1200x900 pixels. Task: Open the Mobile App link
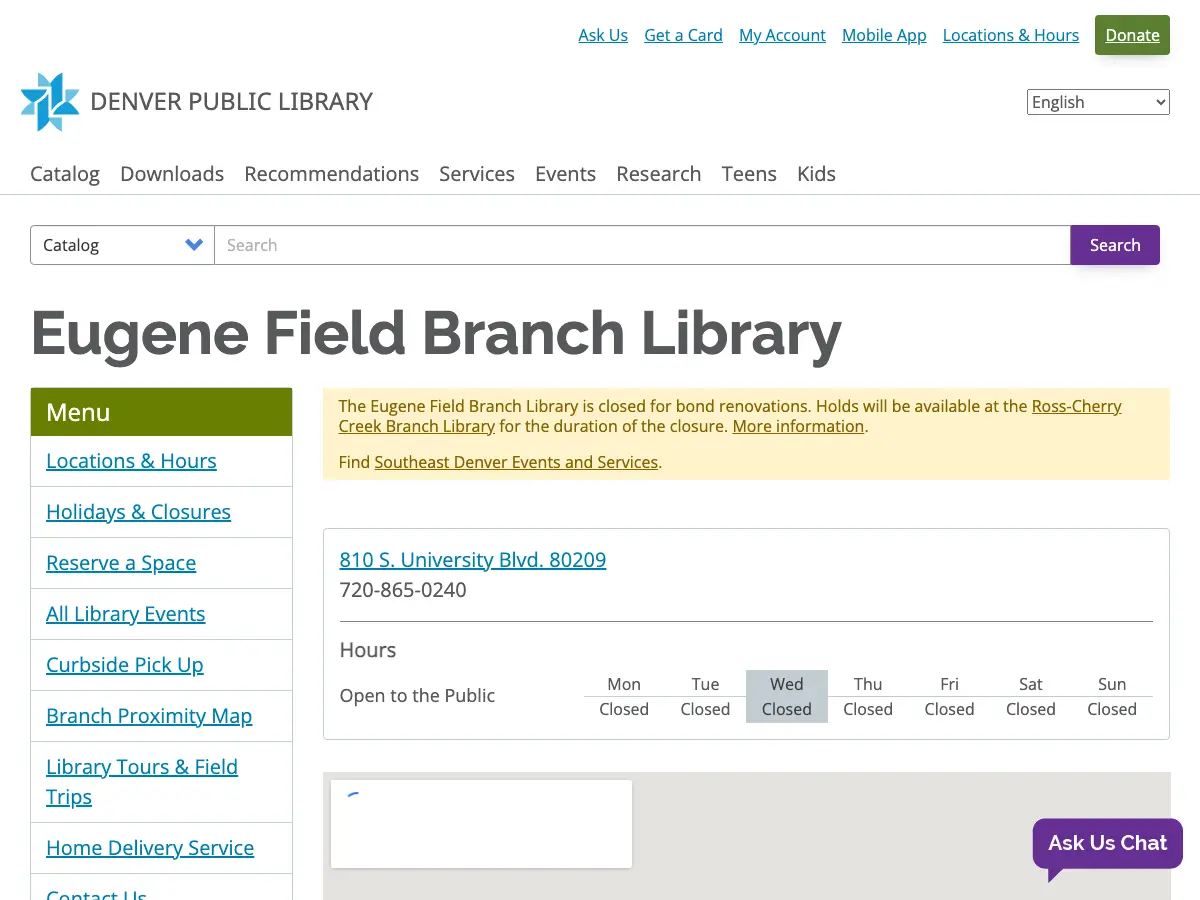point(884,35)
